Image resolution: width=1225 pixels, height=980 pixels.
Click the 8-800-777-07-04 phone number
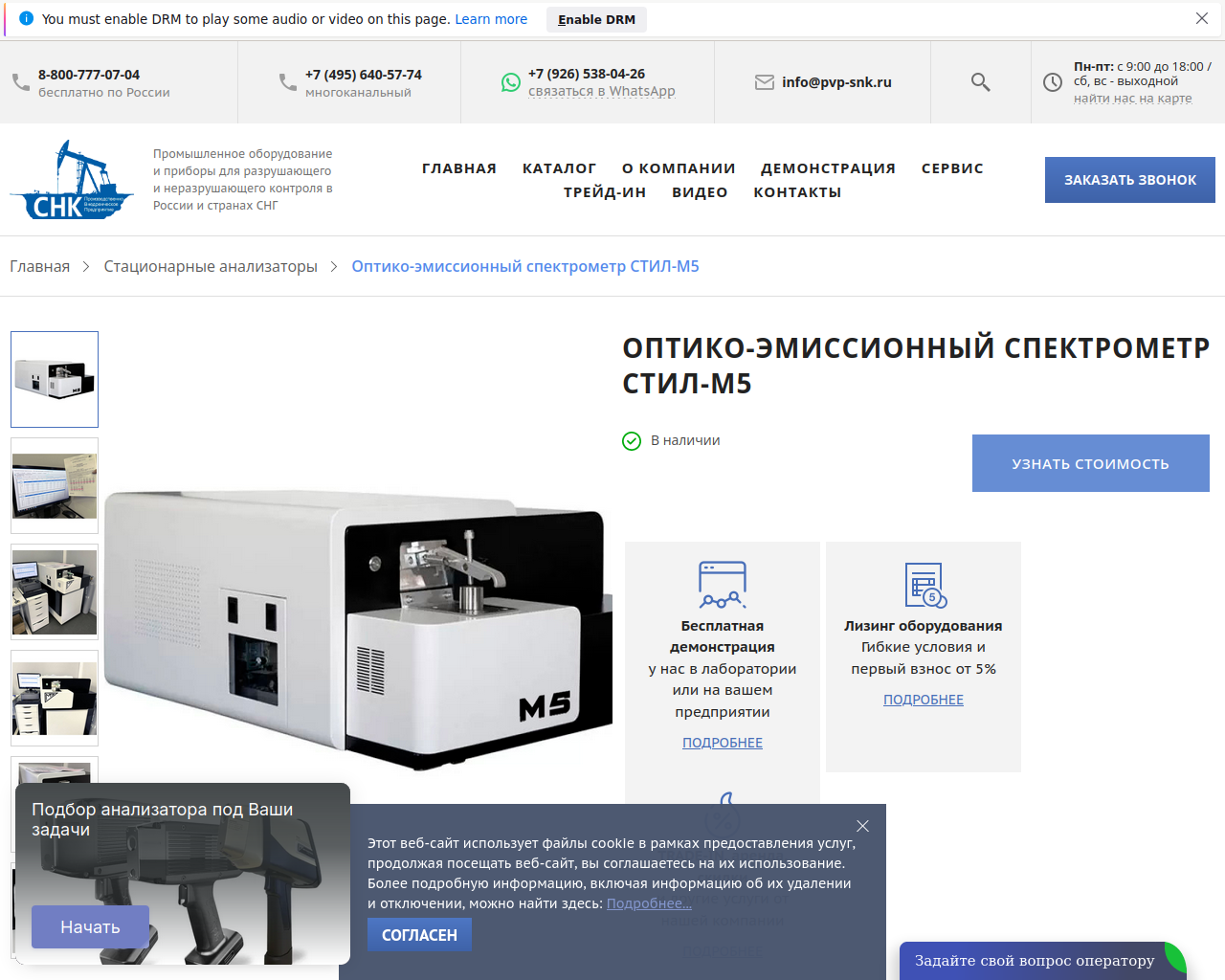(89, 75)
